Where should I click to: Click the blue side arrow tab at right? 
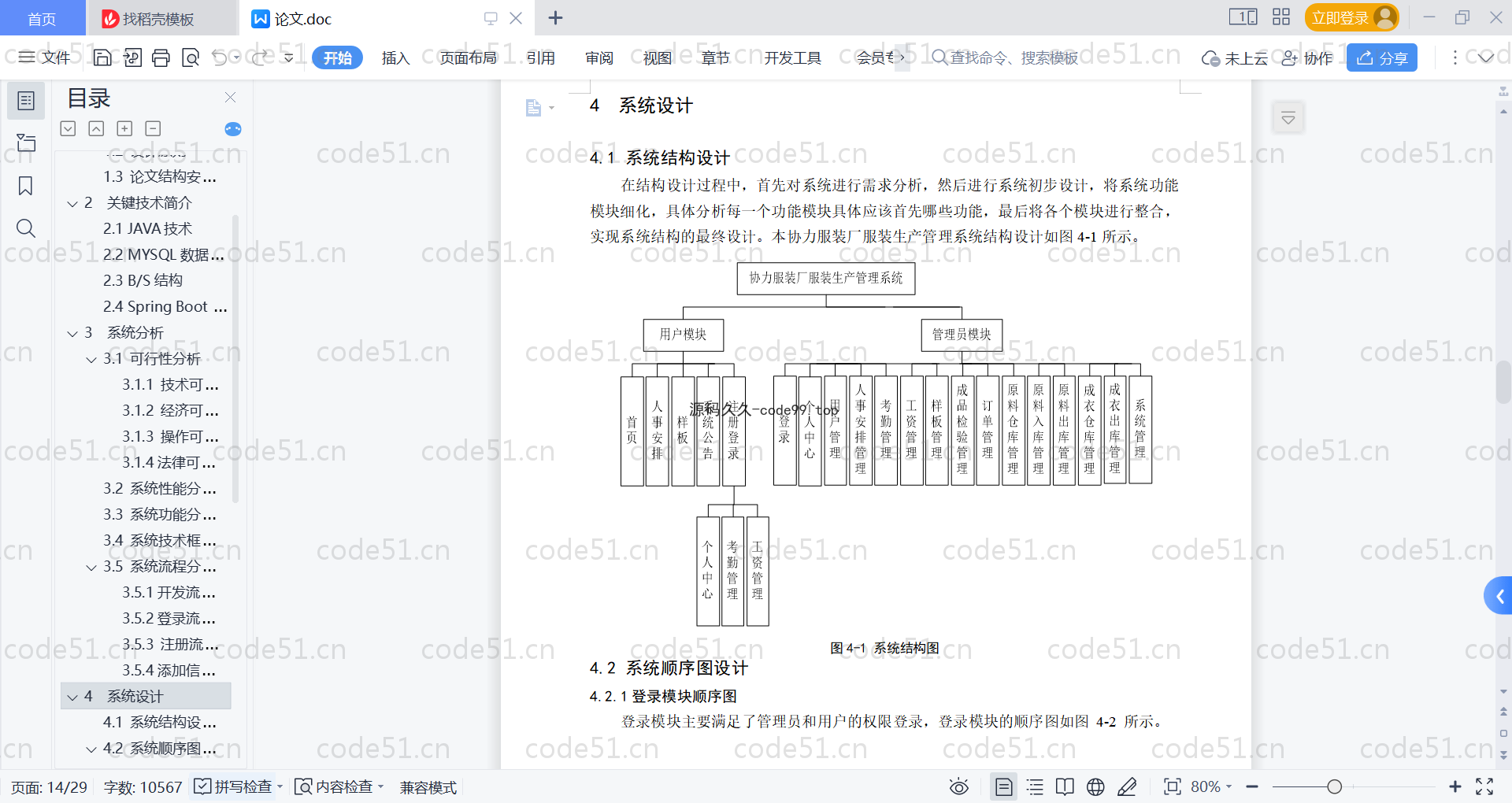[1499, 596]
